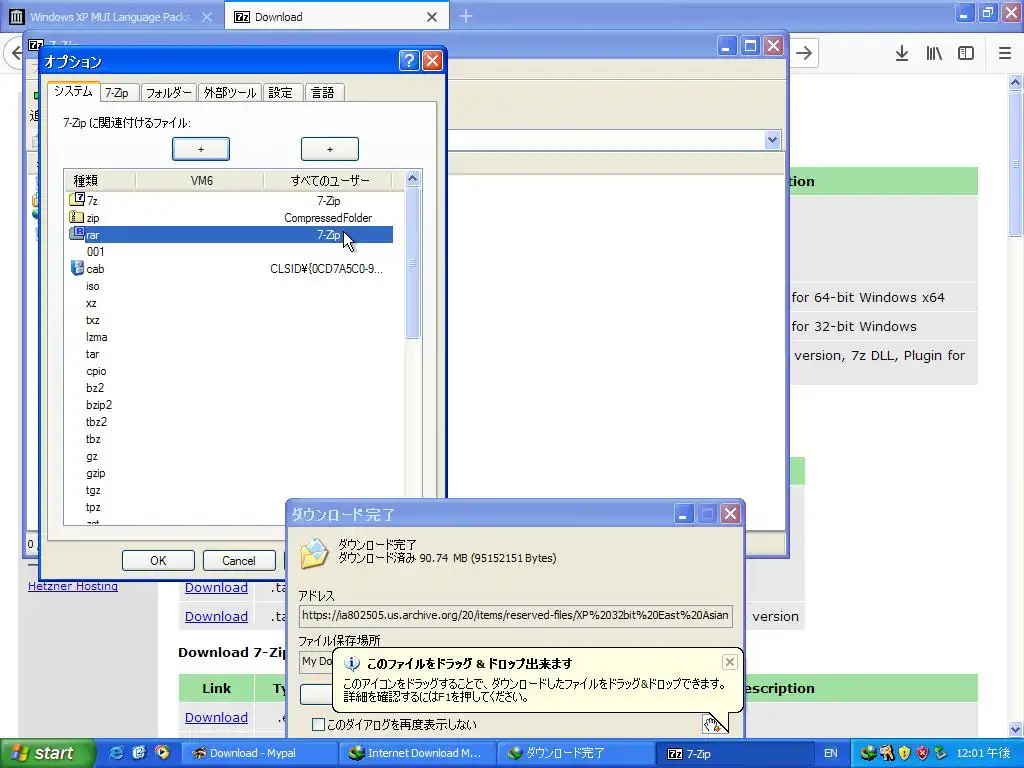Screen dimensions: 1024x768
Task: Select the cab file type icon
Action: tap(77, 268)
